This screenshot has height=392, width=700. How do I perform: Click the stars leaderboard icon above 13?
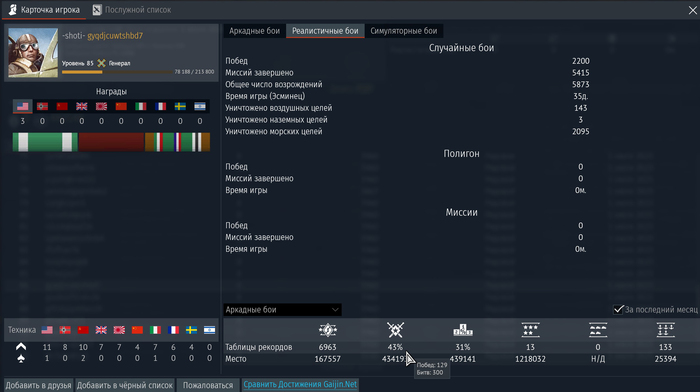pyautogui.click(x=530, y=330)
